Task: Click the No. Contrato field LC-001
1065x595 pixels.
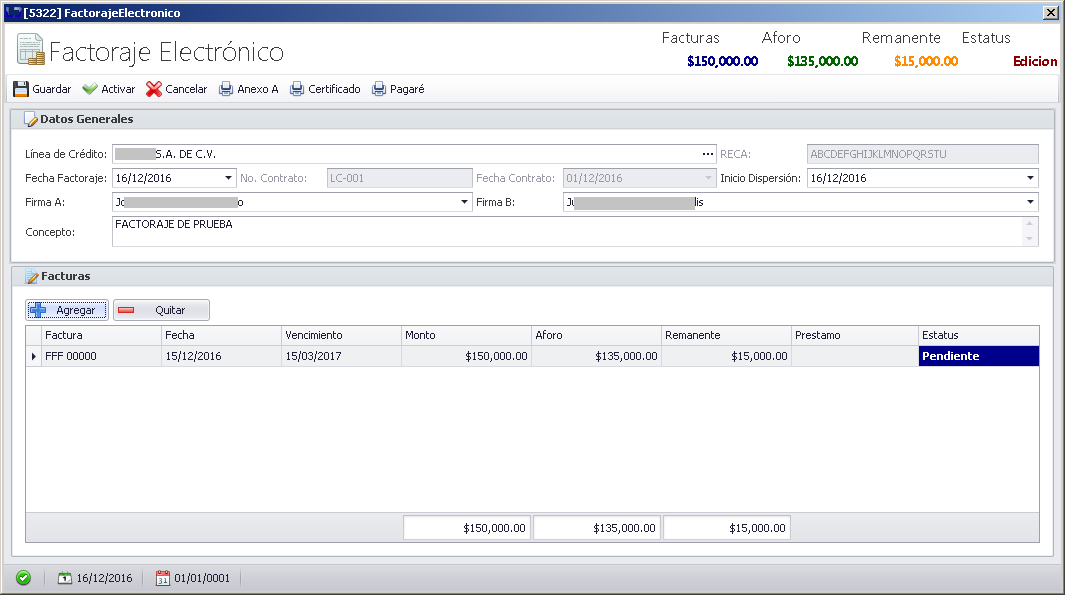Action: click(x=399, y=178)
